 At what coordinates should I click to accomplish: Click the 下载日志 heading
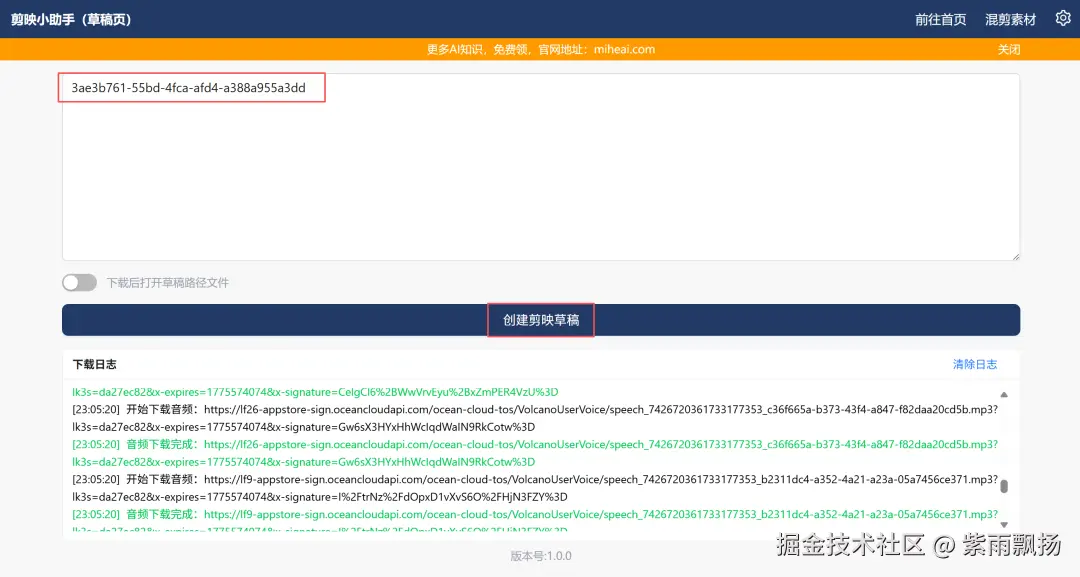click(x=94, y=364)
